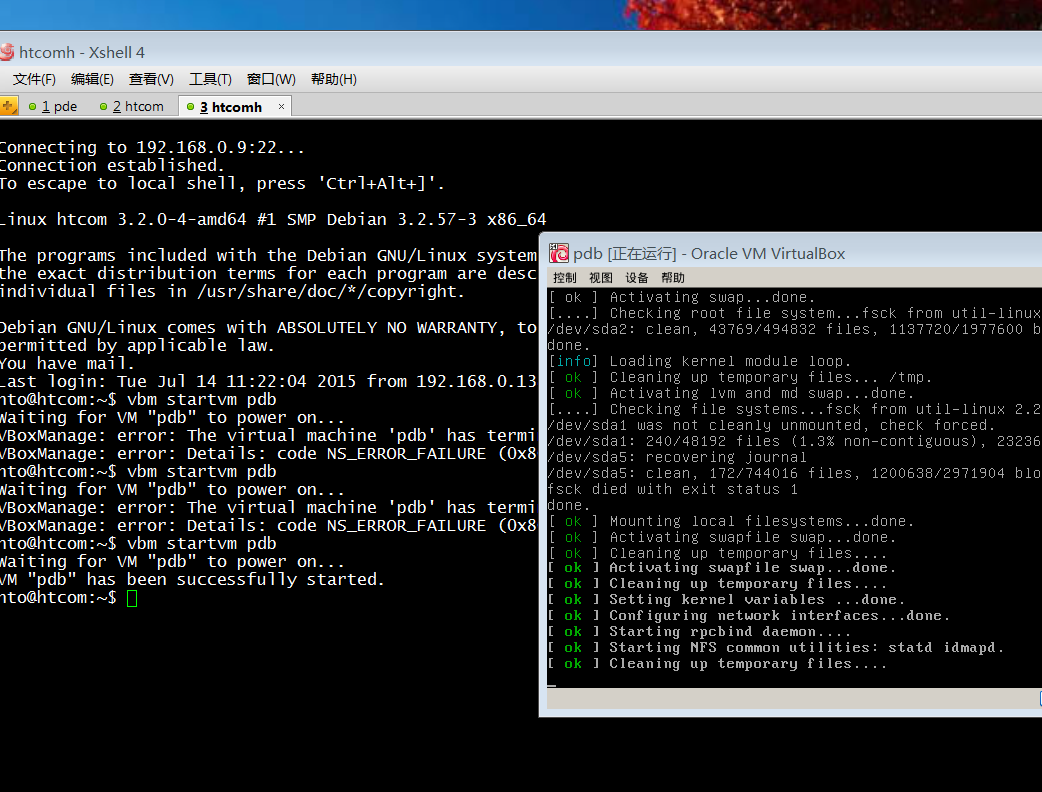
Task: Switch to the 2 htcom session tab
Action: tap(132, 106)
